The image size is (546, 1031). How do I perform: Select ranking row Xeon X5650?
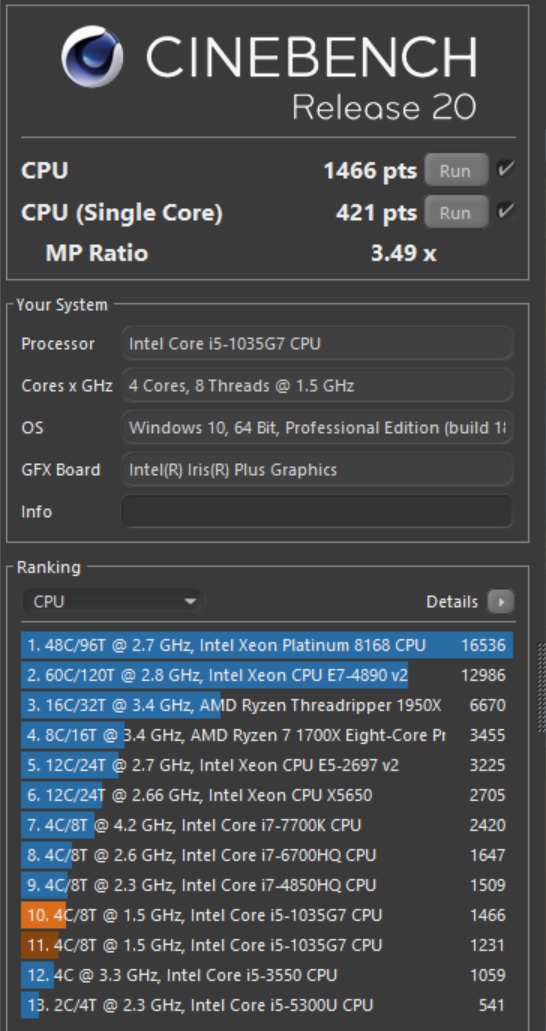tap(267, 795)
